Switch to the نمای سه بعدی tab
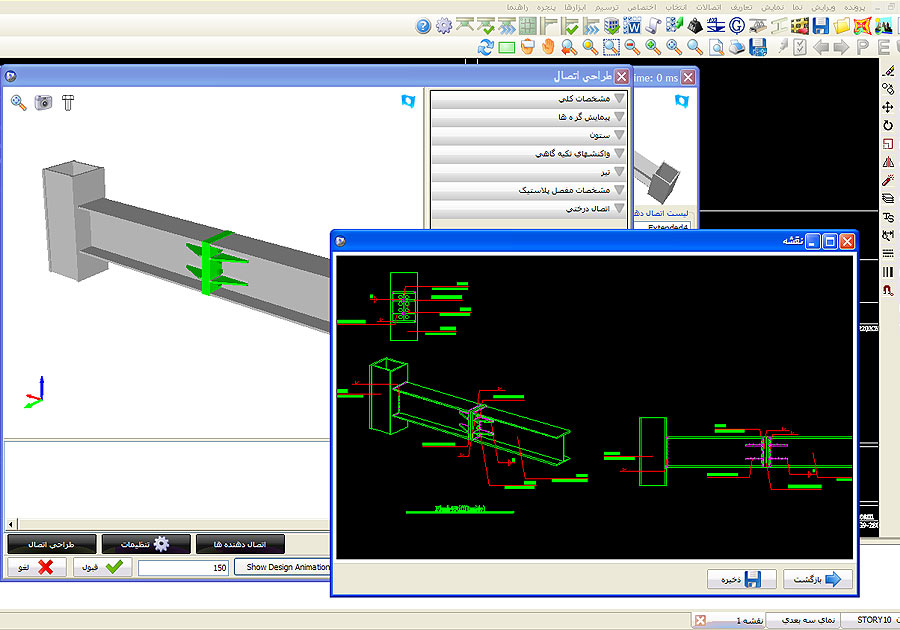The width and height of the screenshot is (900, 630). pyautogui.click(x=803, y=620)
